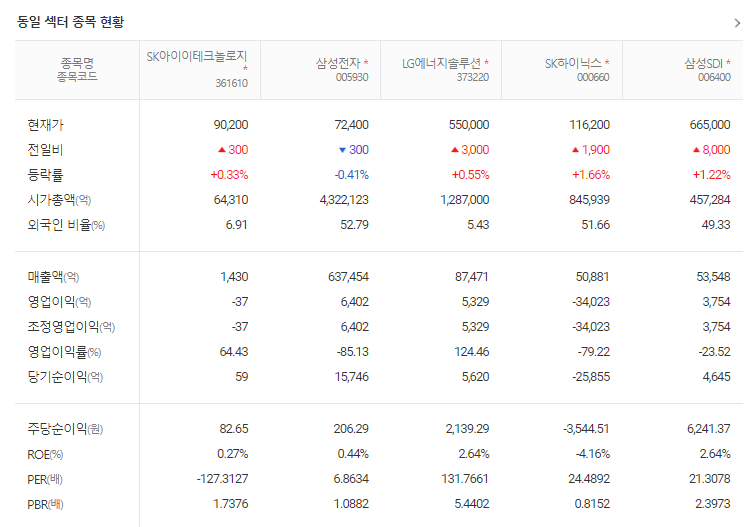Click the 전일비 row label

pyautogui.click(x=45, y=150)
